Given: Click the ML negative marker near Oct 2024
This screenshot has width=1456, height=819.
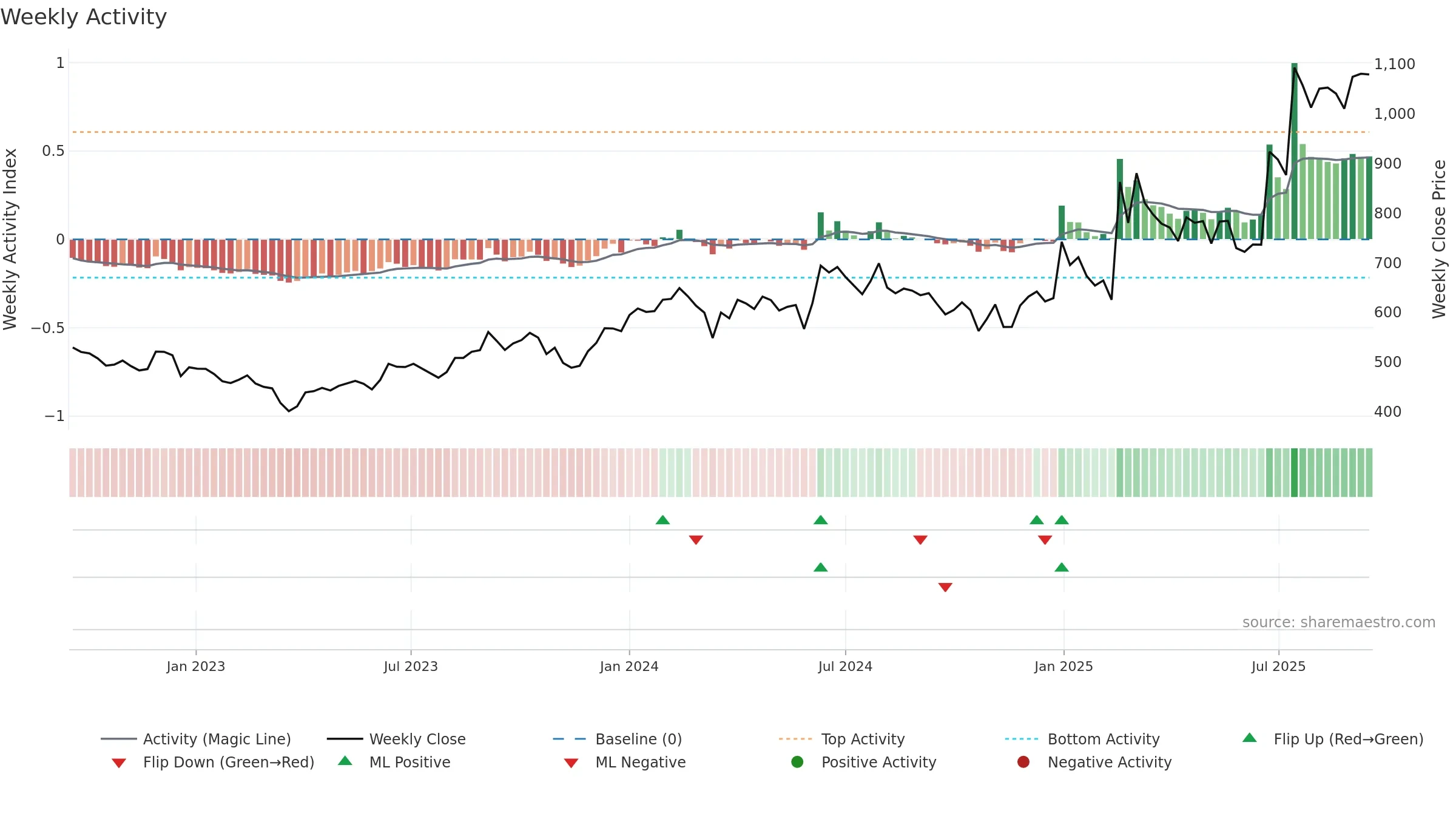Looking at the screenshot, I should (x=945, y=587).
